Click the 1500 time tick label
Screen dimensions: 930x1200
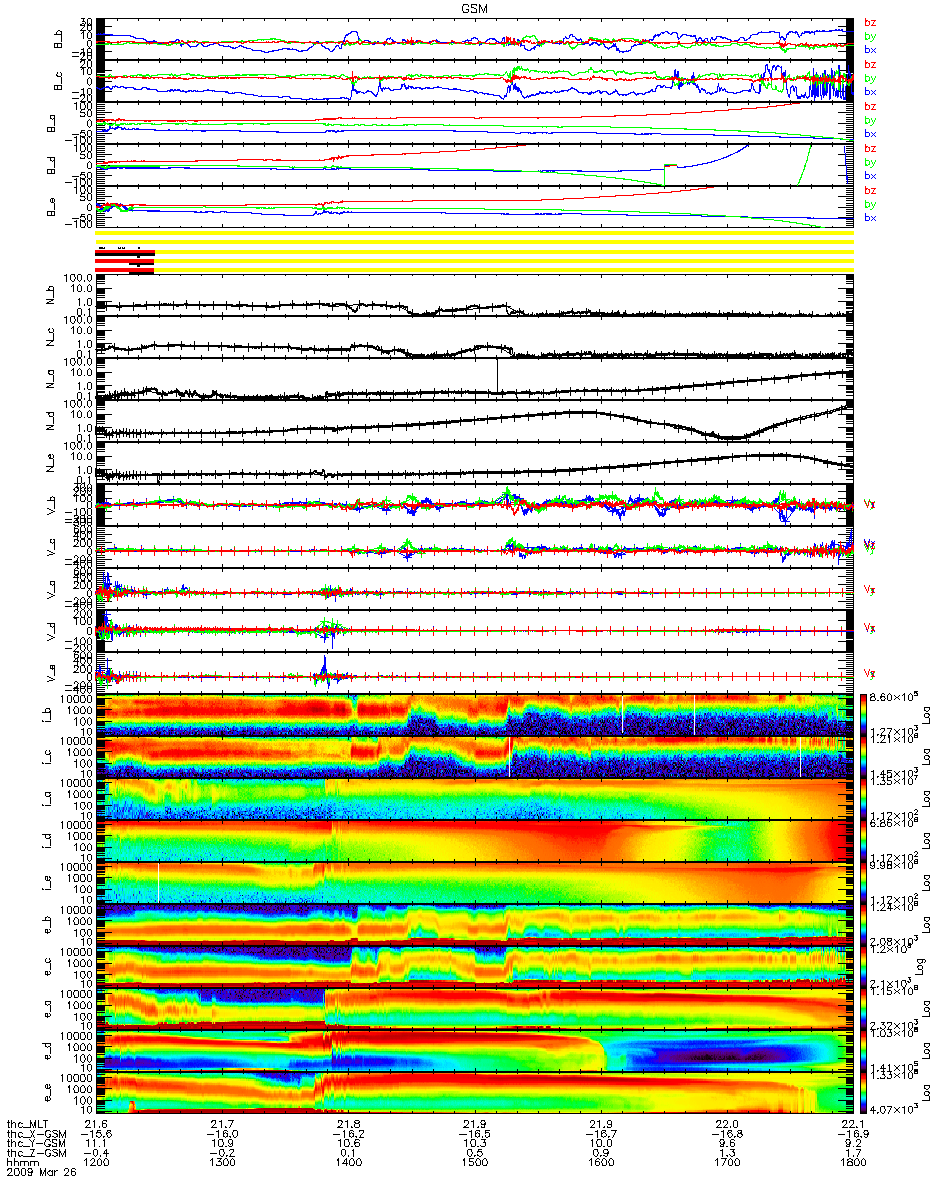coord(475,1163)
